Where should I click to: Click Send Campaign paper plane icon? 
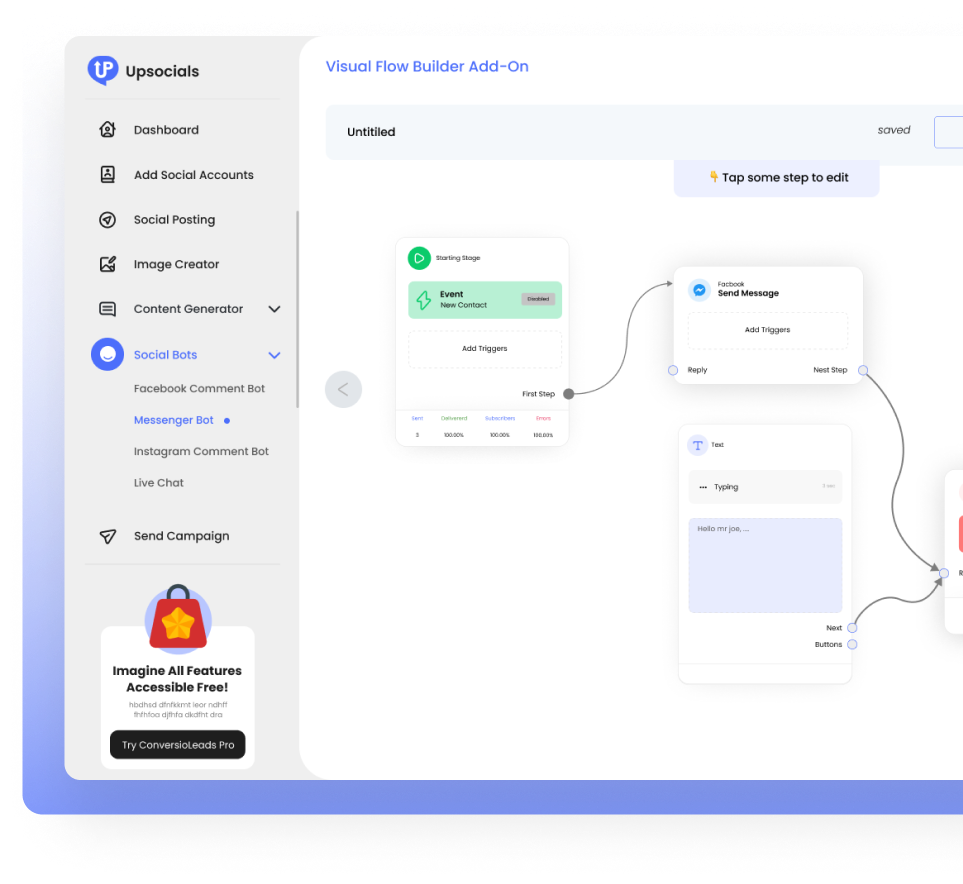click(x=107, y=536)
